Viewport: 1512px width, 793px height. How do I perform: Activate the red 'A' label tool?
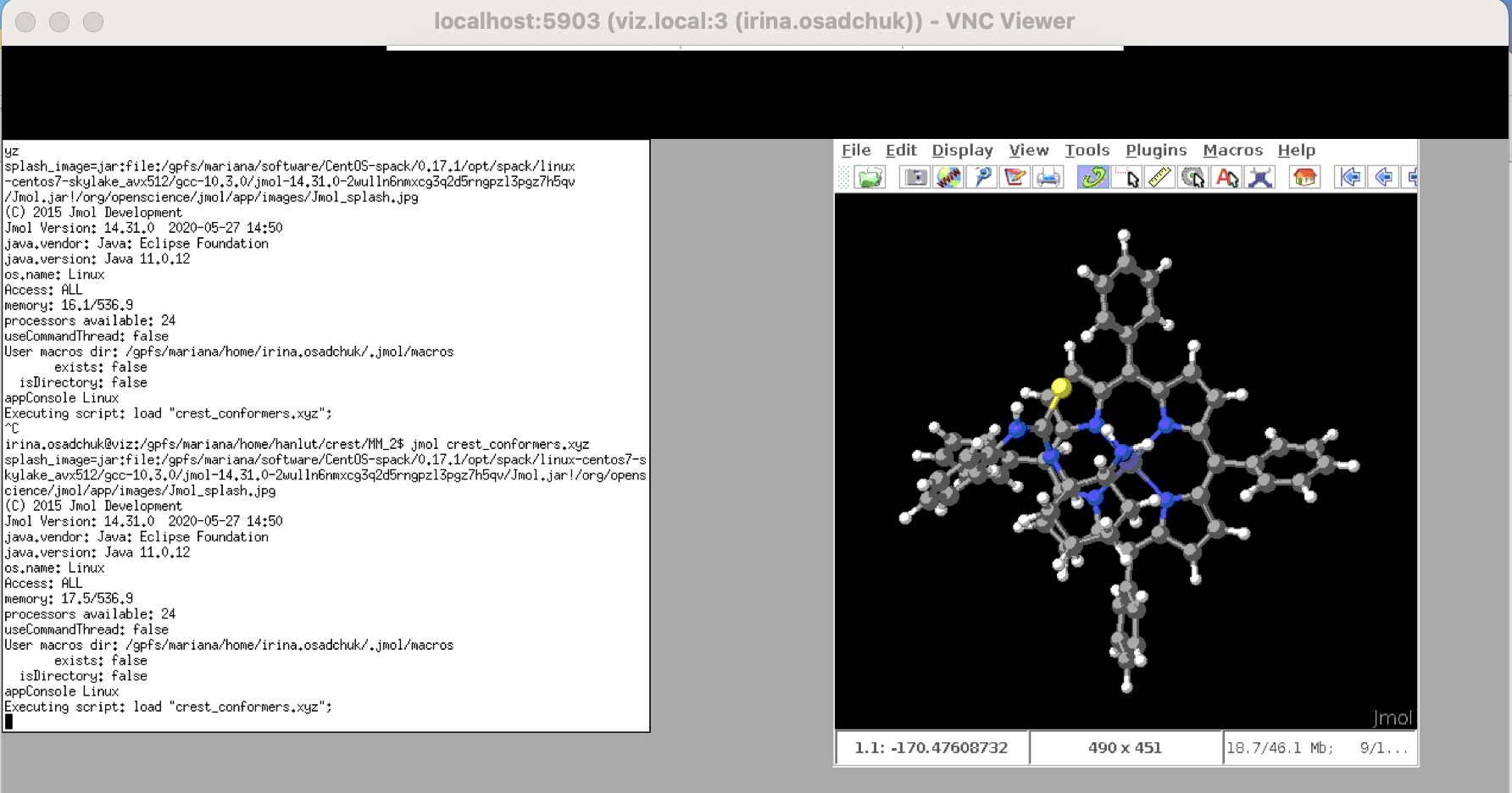(1226, 177)
